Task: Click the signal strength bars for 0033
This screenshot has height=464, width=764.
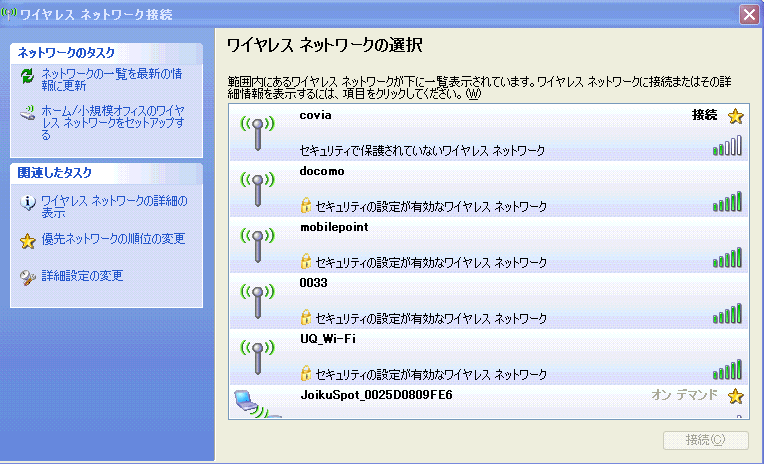Action: (x=727, y=314)
